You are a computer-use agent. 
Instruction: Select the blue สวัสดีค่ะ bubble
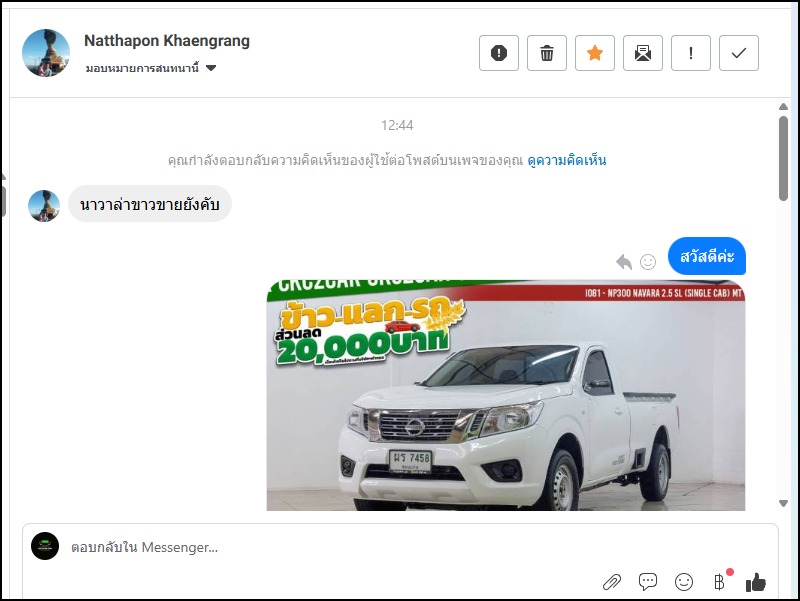click(707, 256)
